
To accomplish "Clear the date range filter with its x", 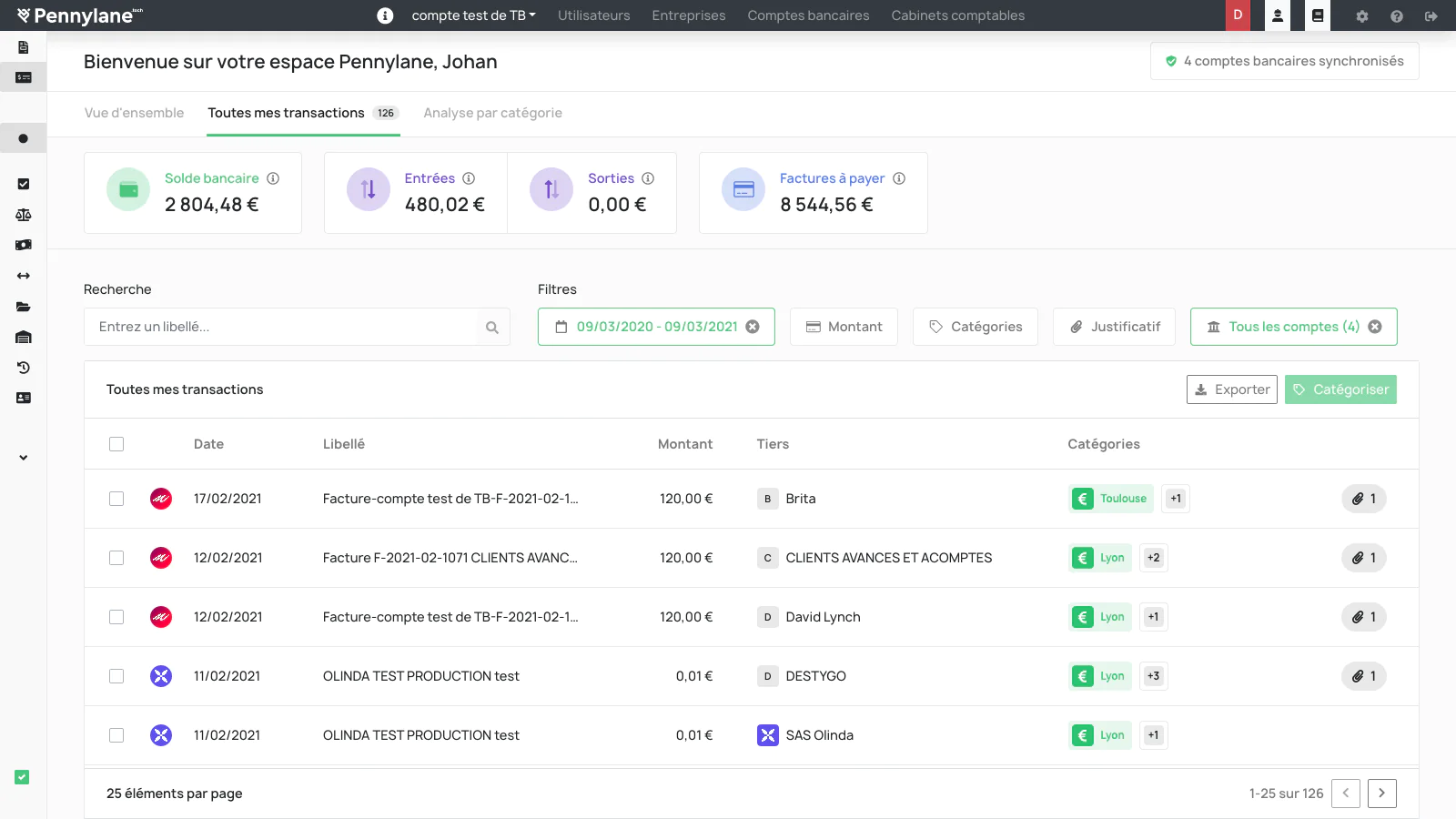I will 753,327.
